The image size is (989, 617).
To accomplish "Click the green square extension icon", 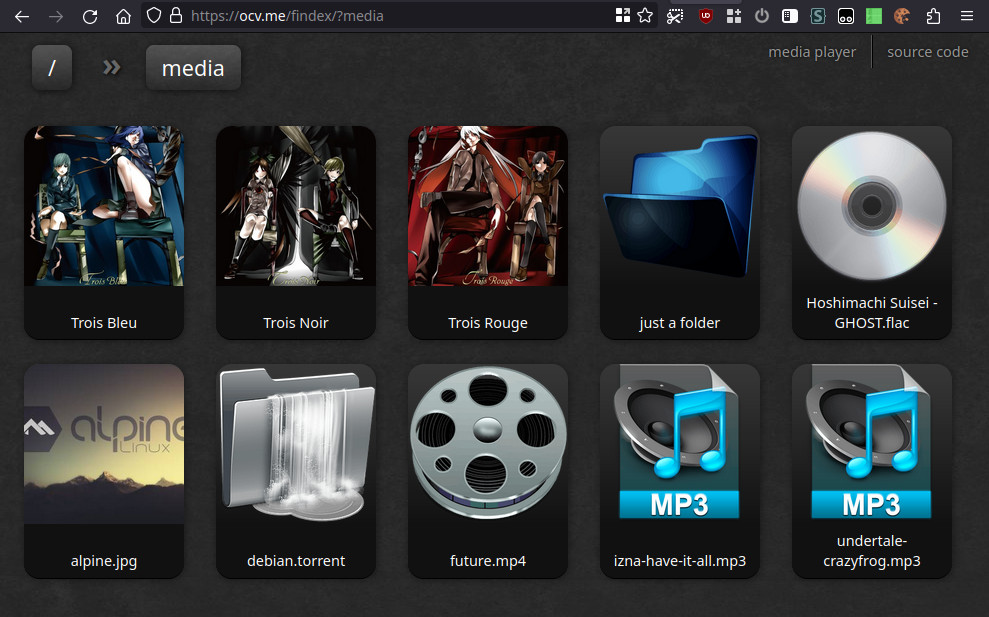I will pyautogui.click(x=874, y=16).
